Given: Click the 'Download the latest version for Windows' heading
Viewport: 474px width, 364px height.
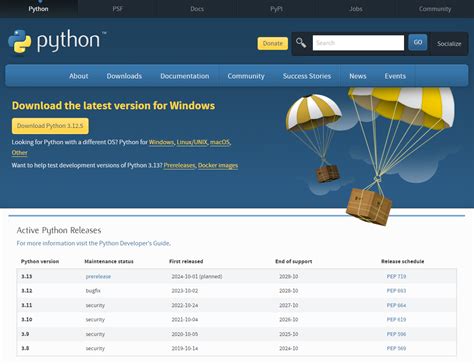Looking at the screenshot, I should [113, 106].
